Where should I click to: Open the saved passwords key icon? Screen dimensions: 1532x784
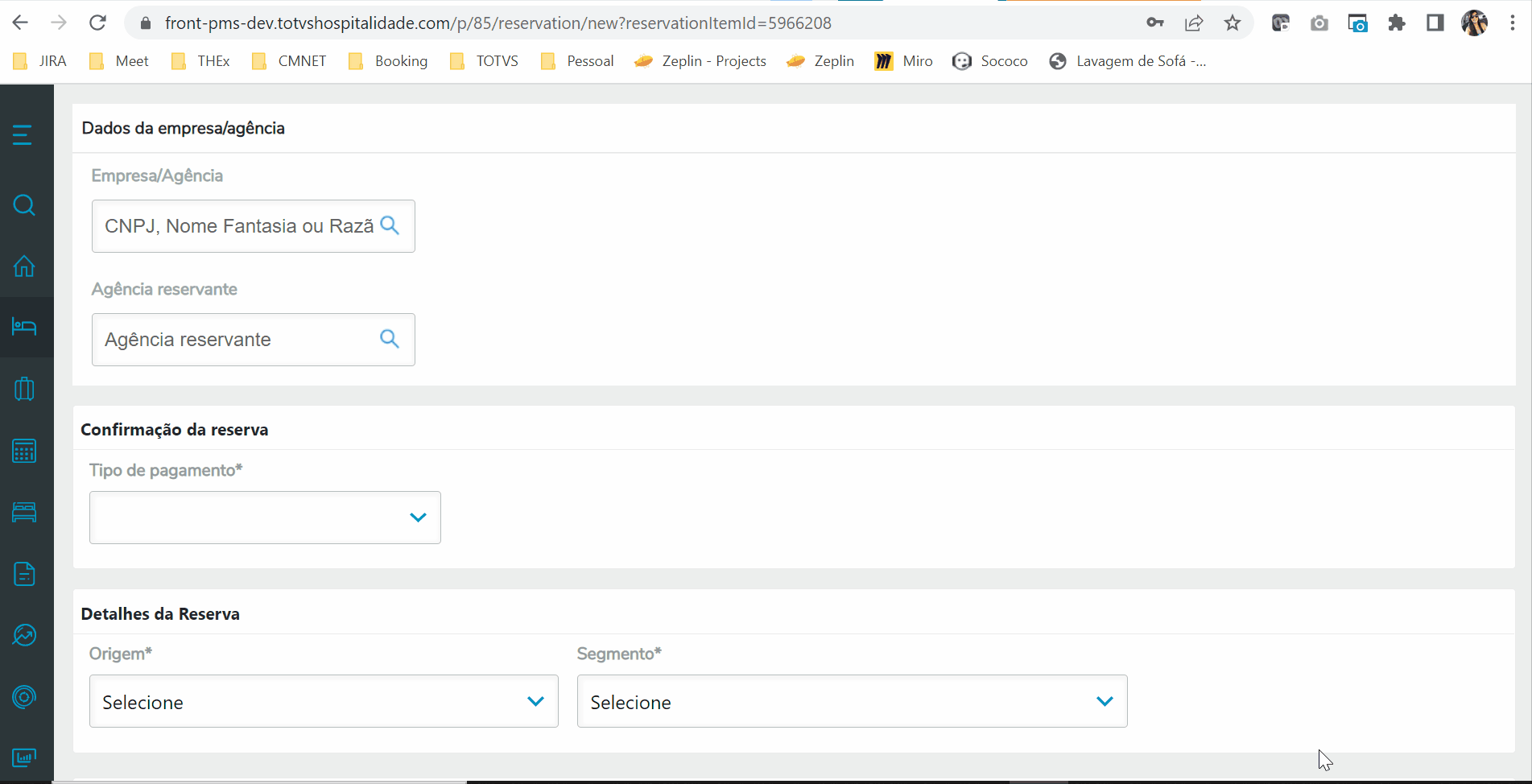pyautogui.click(x=1155, y=23)
